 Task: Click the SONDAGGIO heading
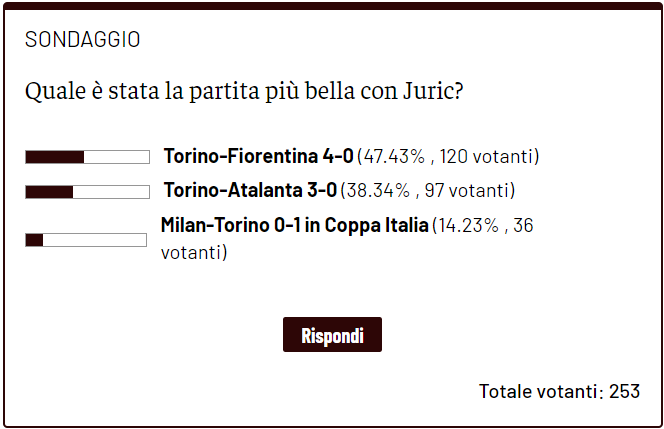[82, 40]
